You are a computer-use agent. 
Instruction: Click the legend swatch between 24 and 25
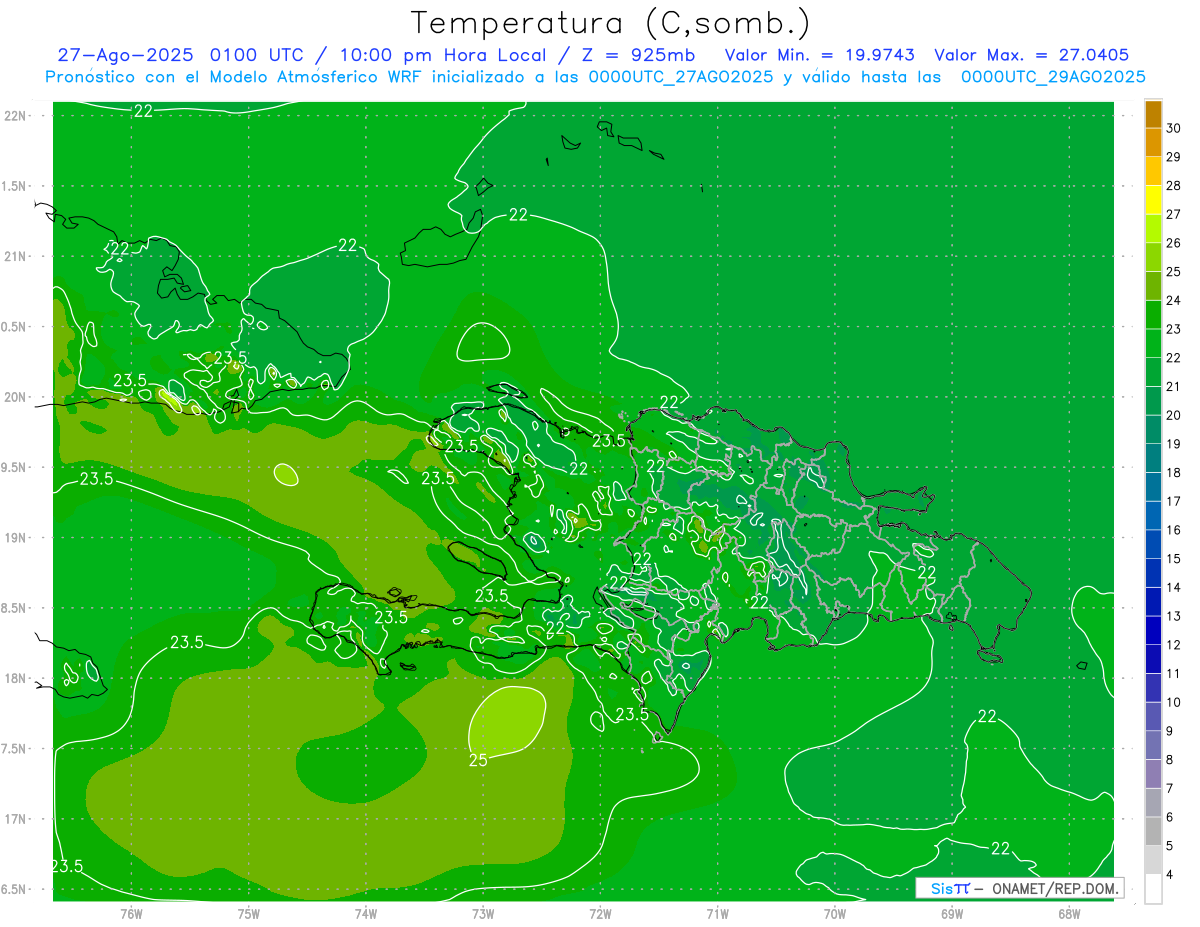1153,286
